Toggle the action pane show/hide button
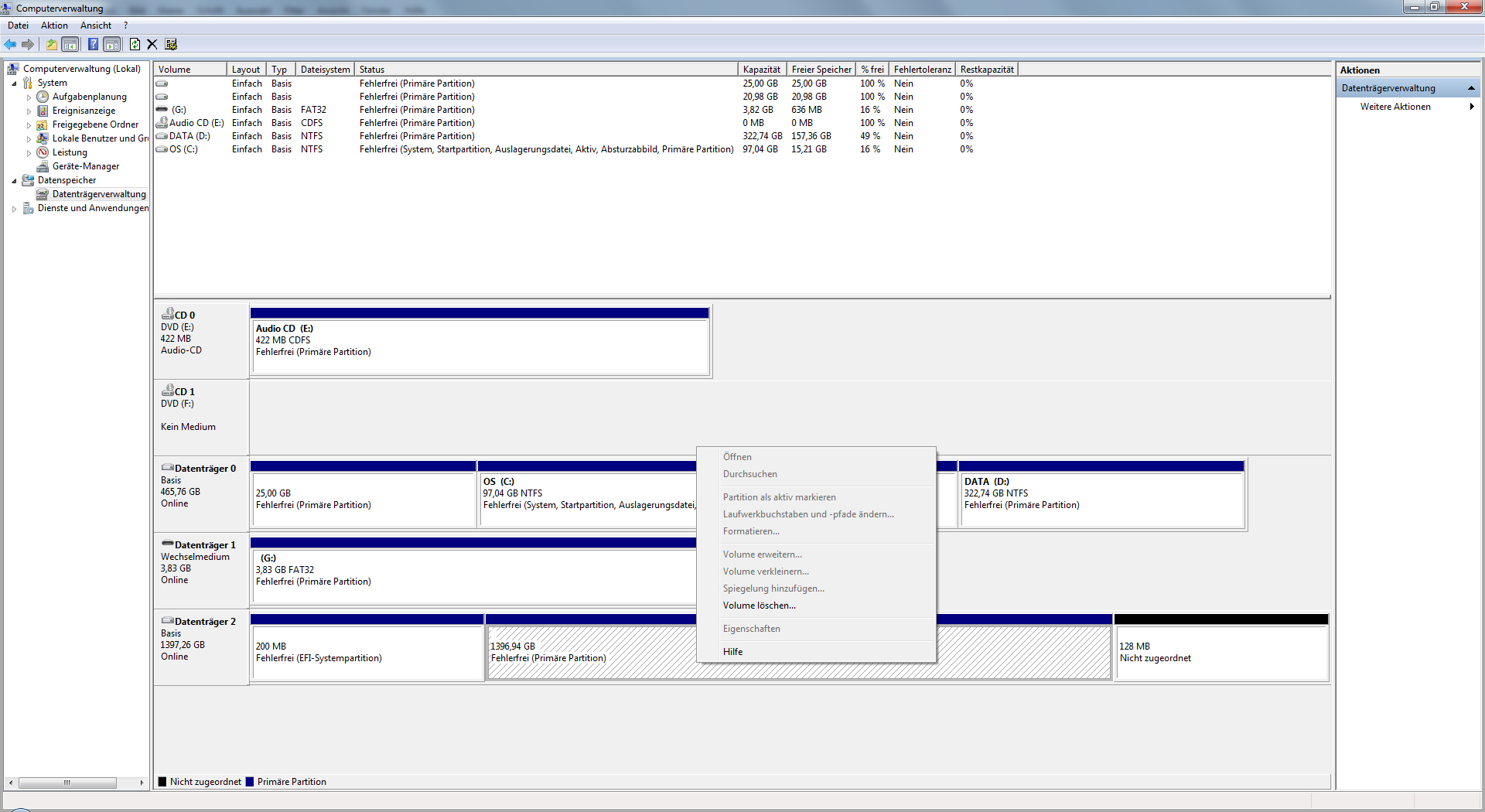1485x812 pixels. pos(112,45)
